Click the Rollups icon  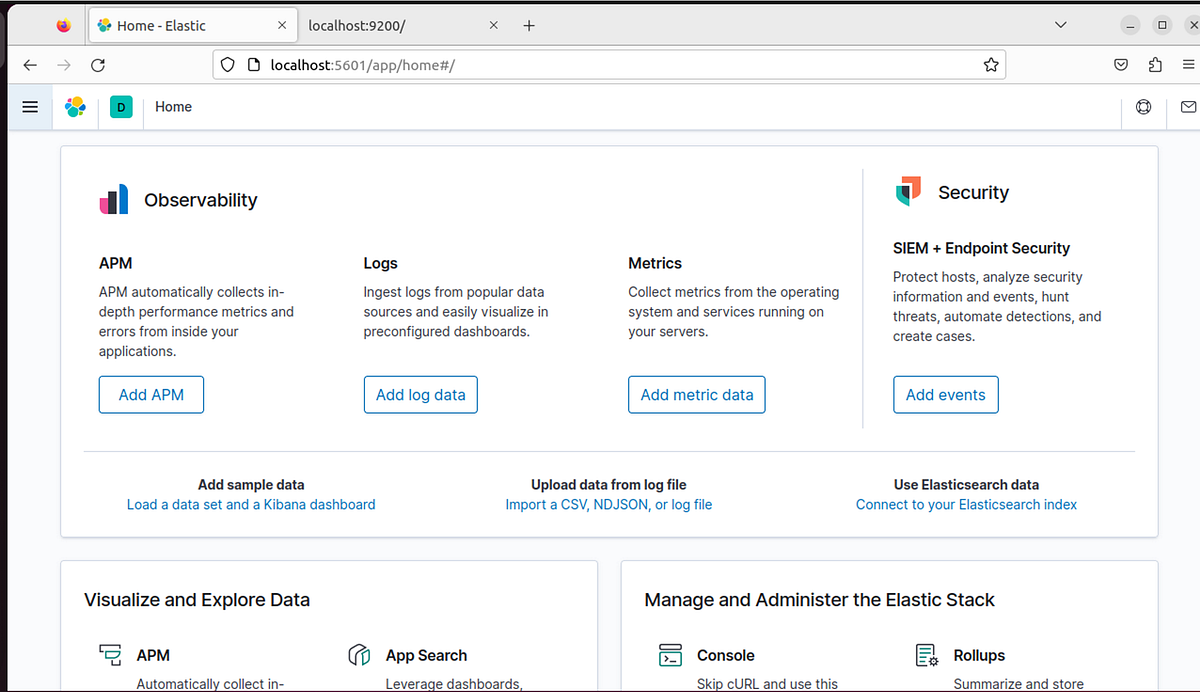tap(925, 655)
